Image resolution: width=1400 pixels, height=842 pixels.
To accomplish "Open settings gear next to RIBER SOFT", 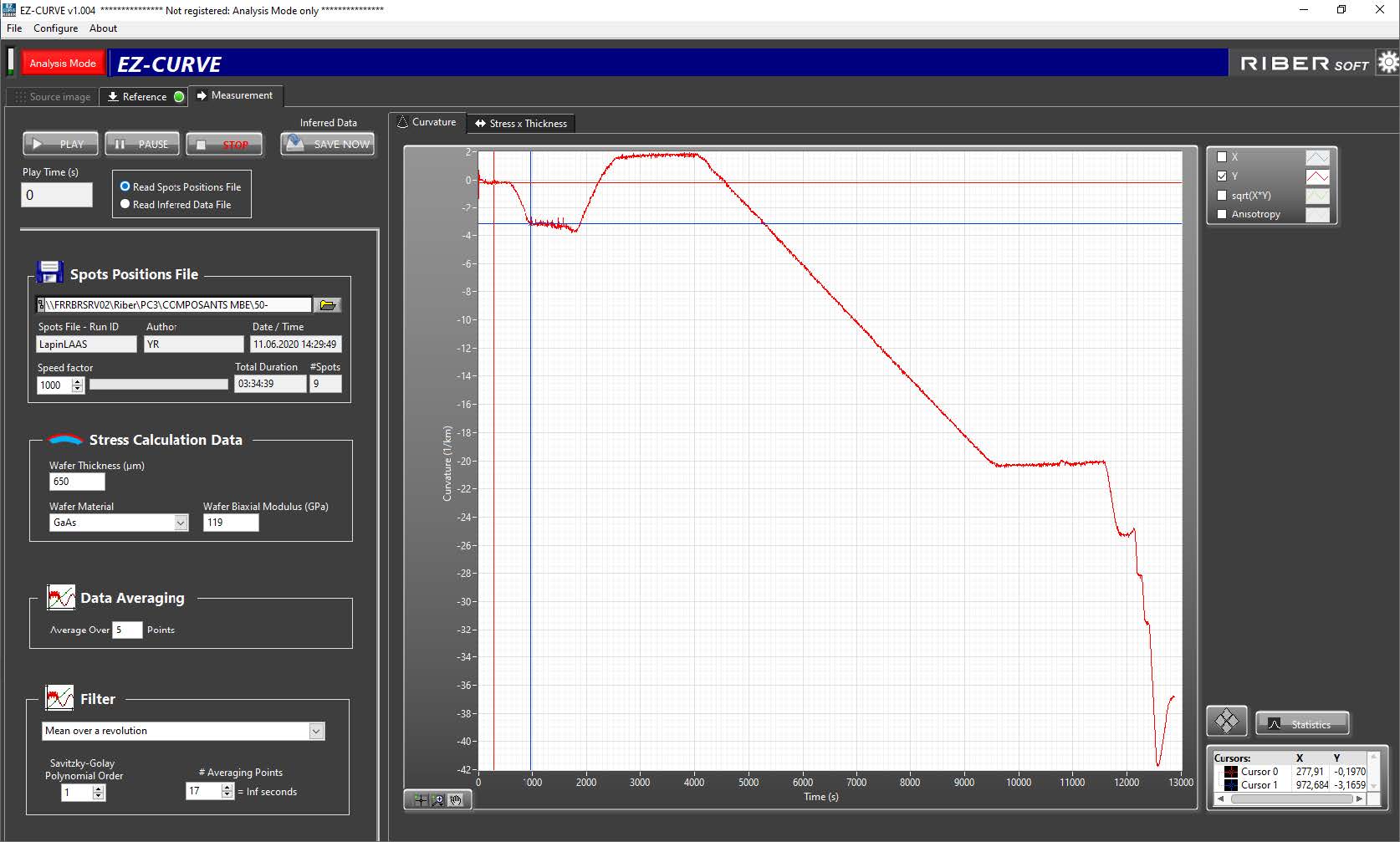I will (x=1388, y=62).
